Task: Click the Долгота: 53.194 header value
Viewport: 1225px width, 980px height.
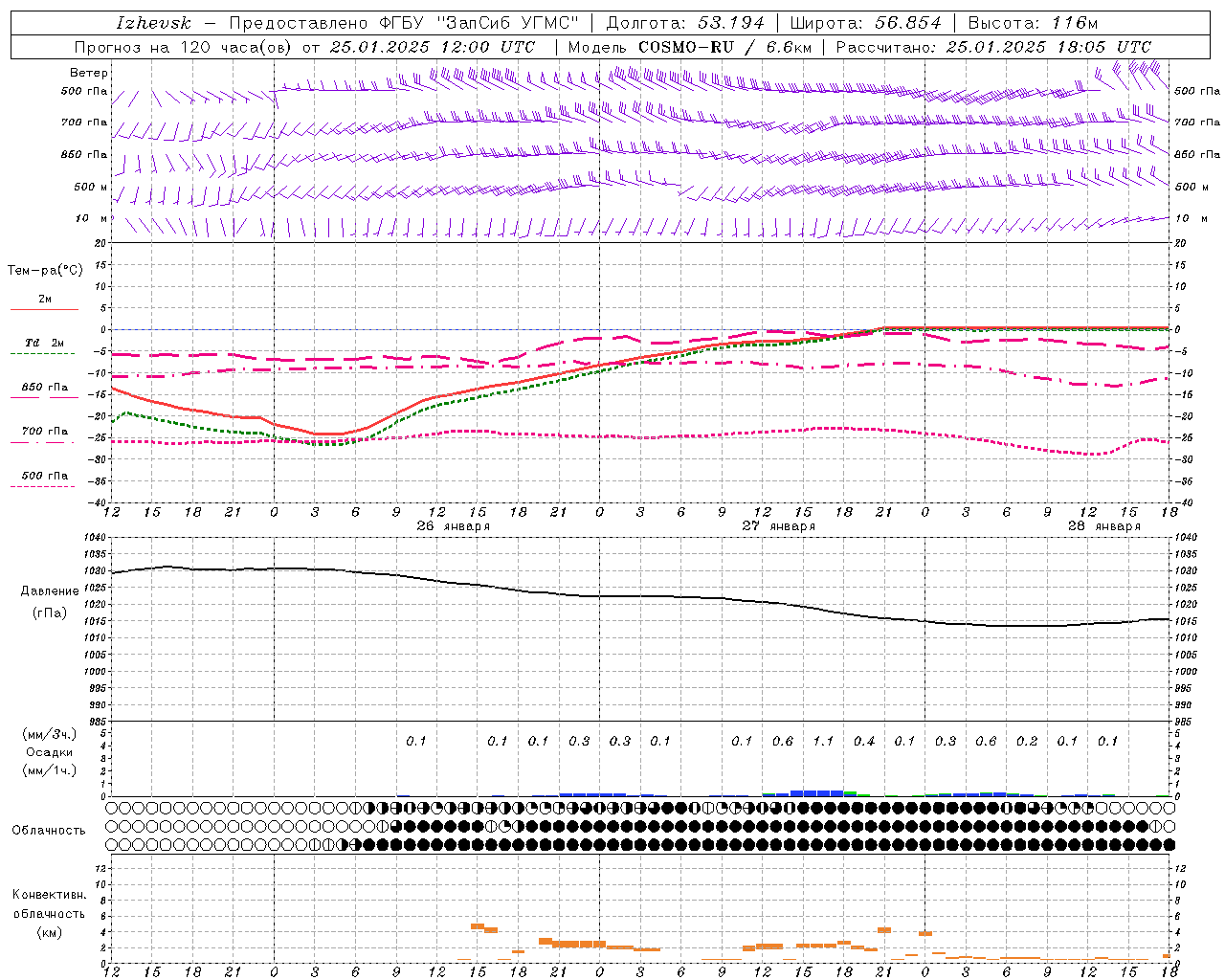Action: point(685,23)
